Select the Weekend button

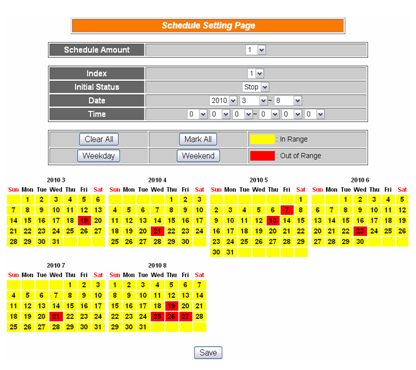tap(198, 156)
